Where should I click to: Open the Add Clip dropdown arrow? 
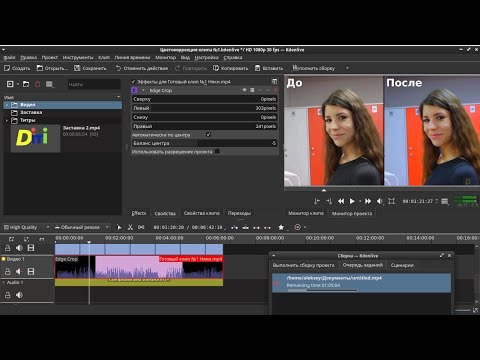pyautogui.click(x=18, y=84)
